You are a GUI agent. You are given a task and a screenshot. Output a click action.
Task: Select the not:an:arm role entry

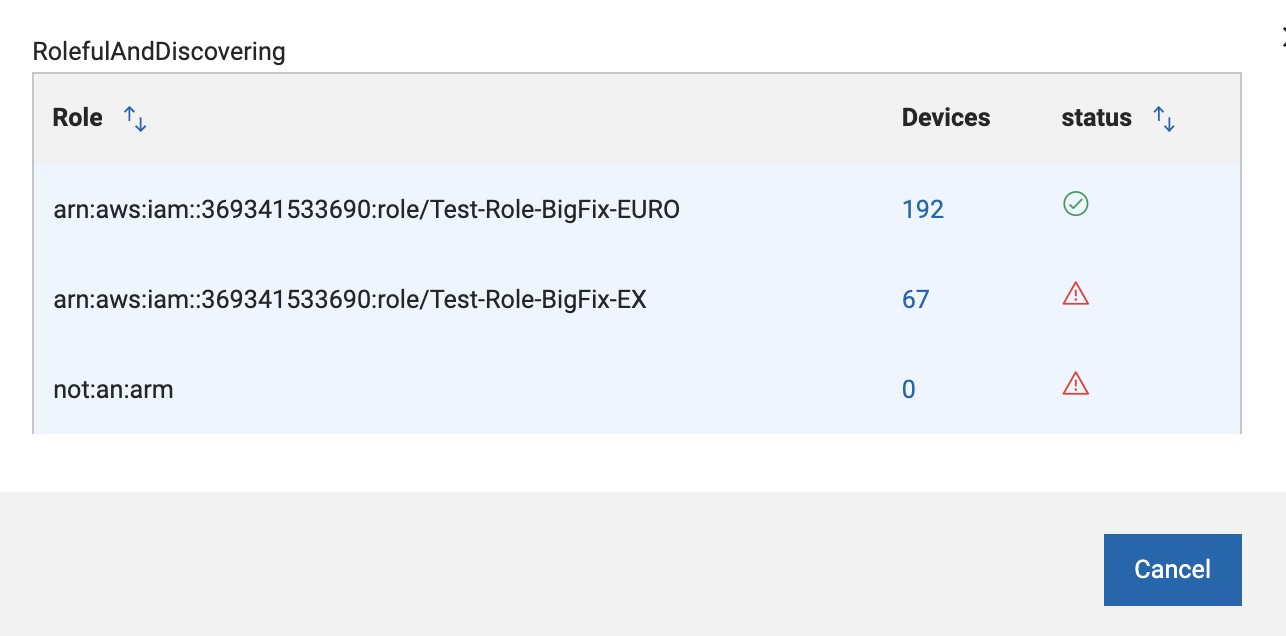tap(113, 389)
